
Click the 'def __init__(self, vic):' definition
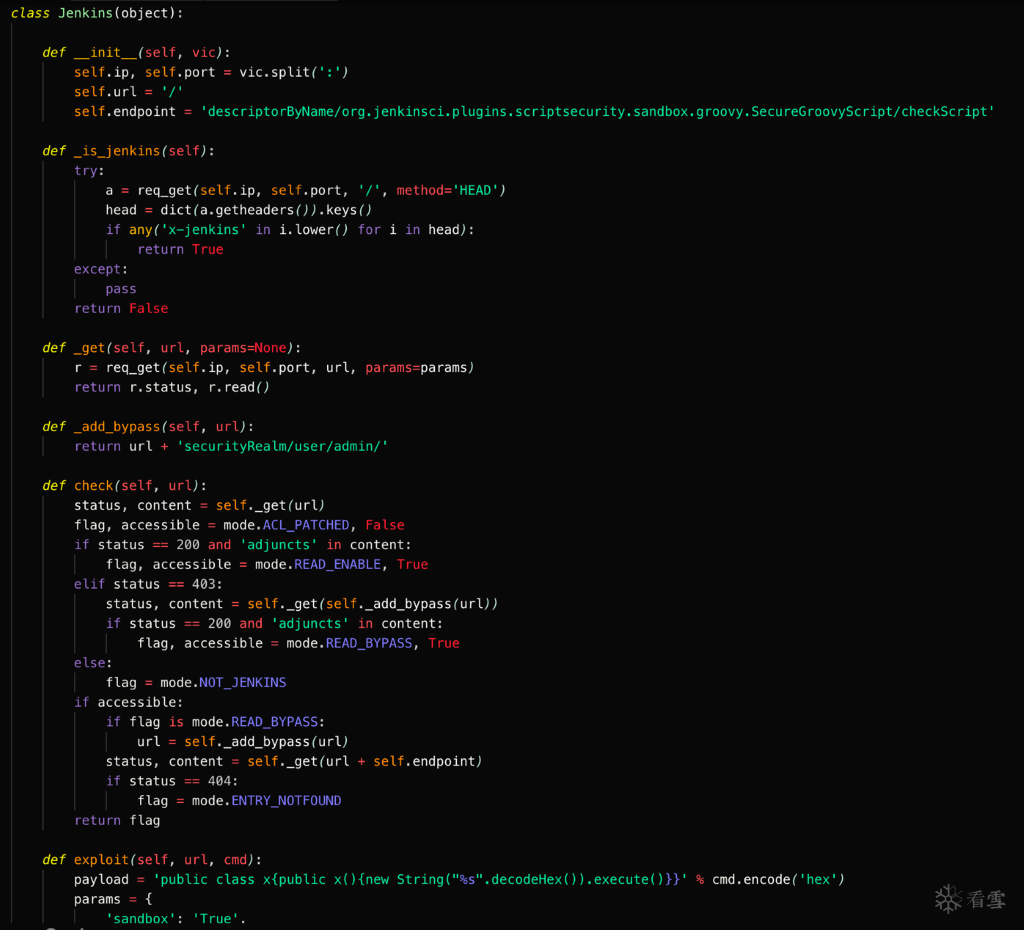tap(136, 52)
